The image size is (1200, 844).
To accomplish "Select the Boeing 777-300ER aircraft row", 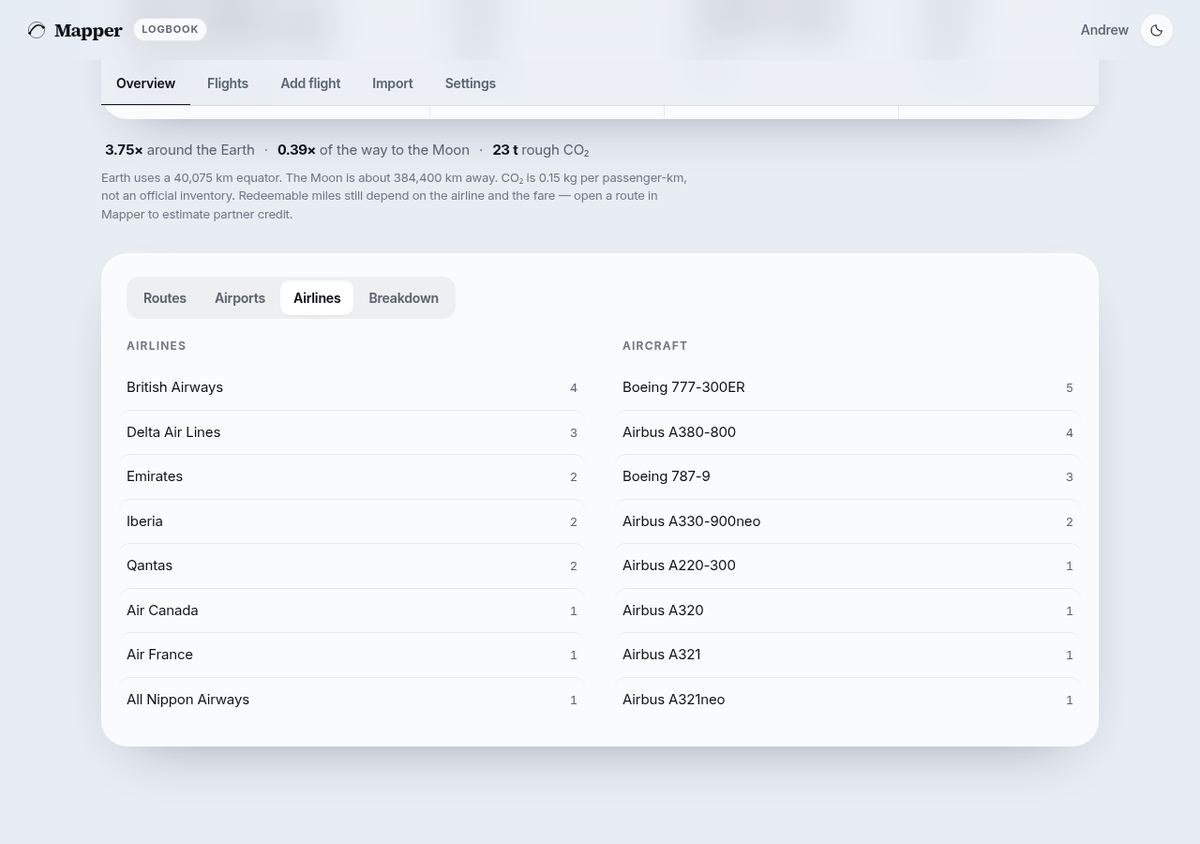I will point(848,388).
